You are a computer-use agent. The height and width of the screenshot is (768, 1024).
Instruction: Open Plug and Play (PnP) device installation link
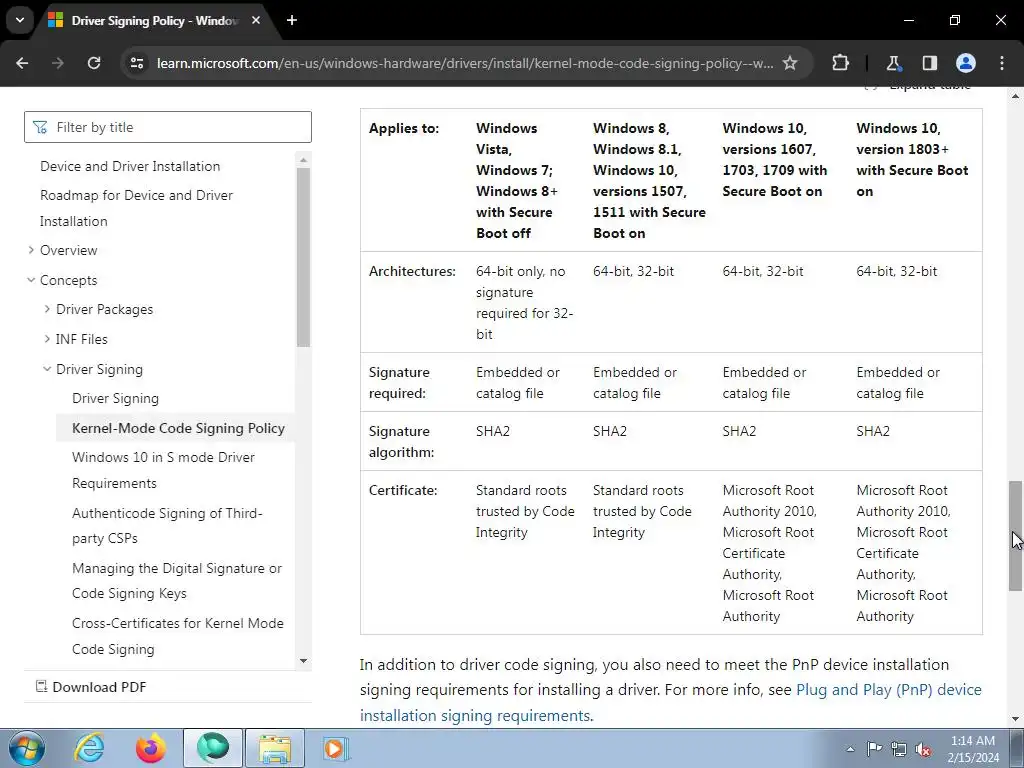point(670,703)
